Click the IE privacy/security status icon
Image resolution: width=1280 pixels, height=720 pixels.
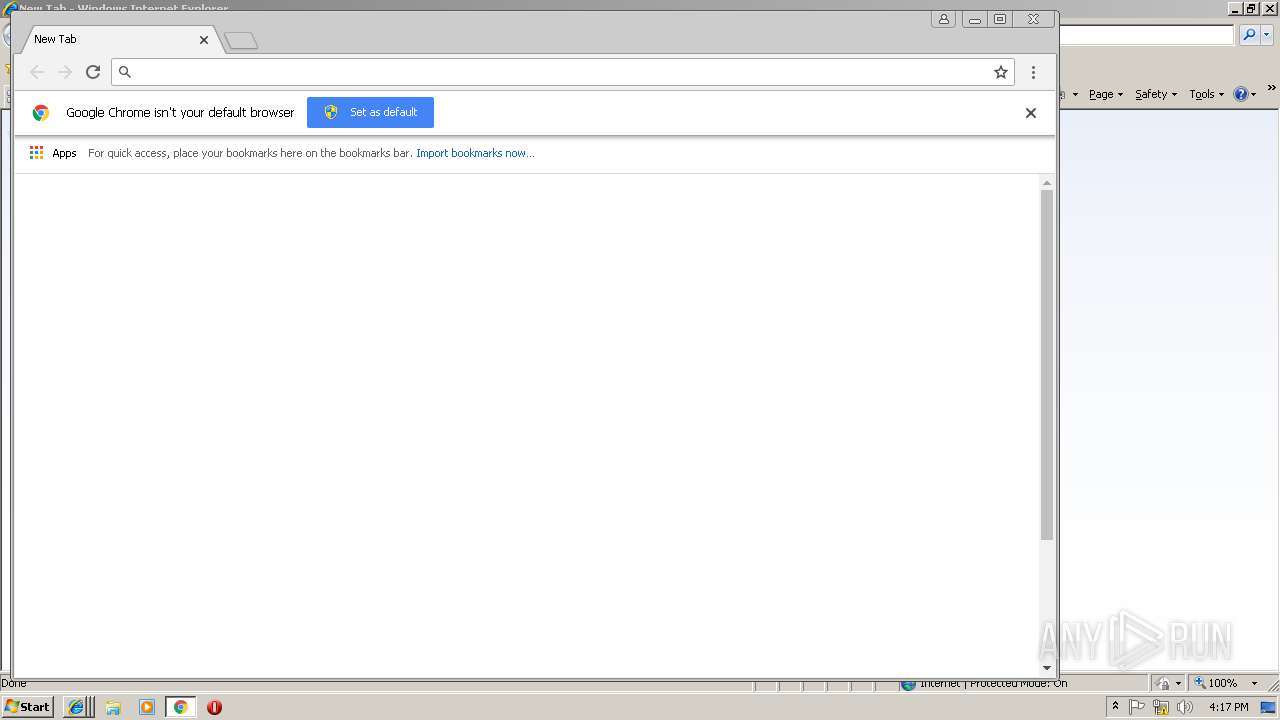tap(1163, 684)
